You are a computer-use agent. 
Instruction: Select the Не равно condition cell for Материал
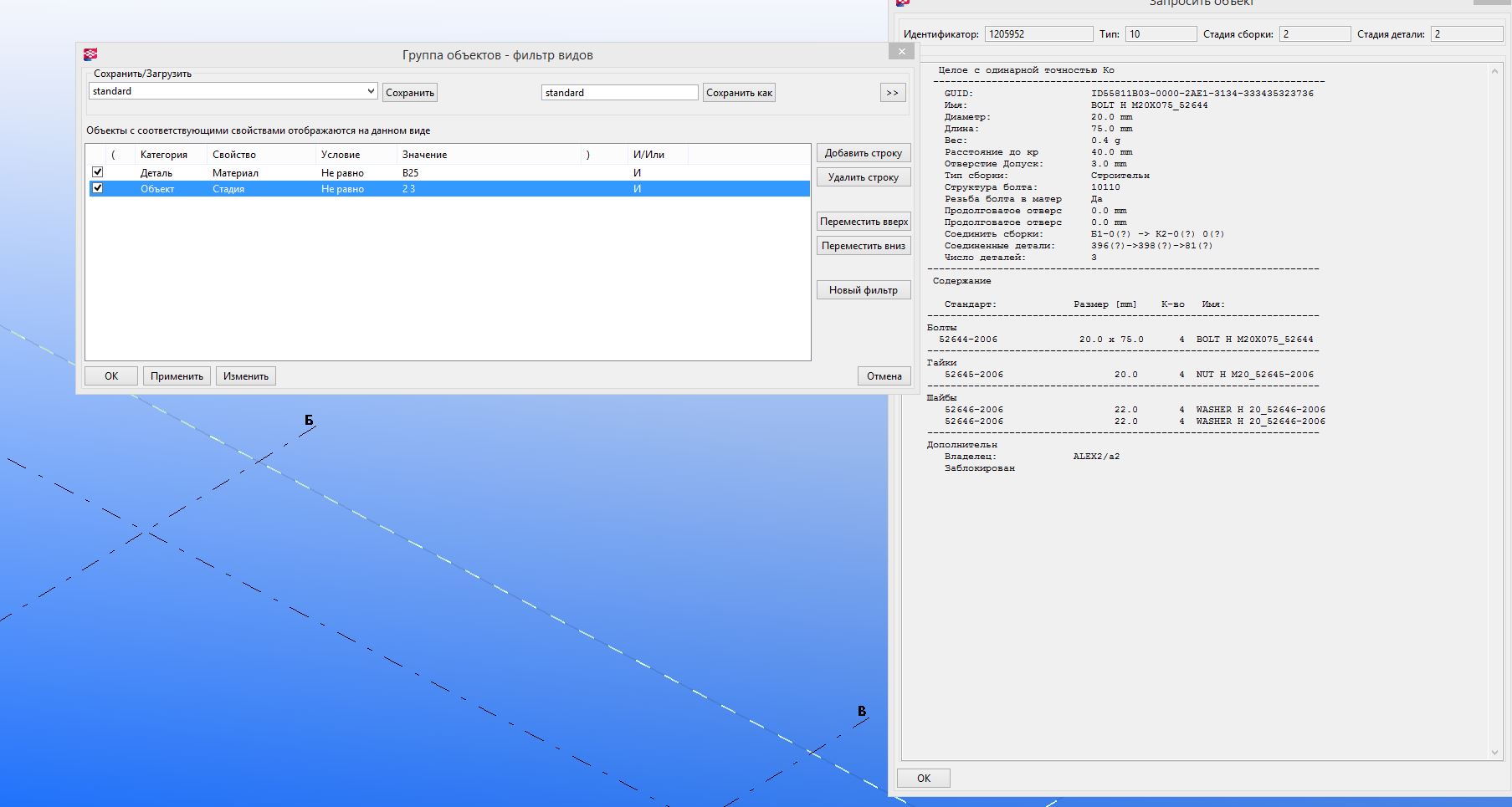point(342,173)
